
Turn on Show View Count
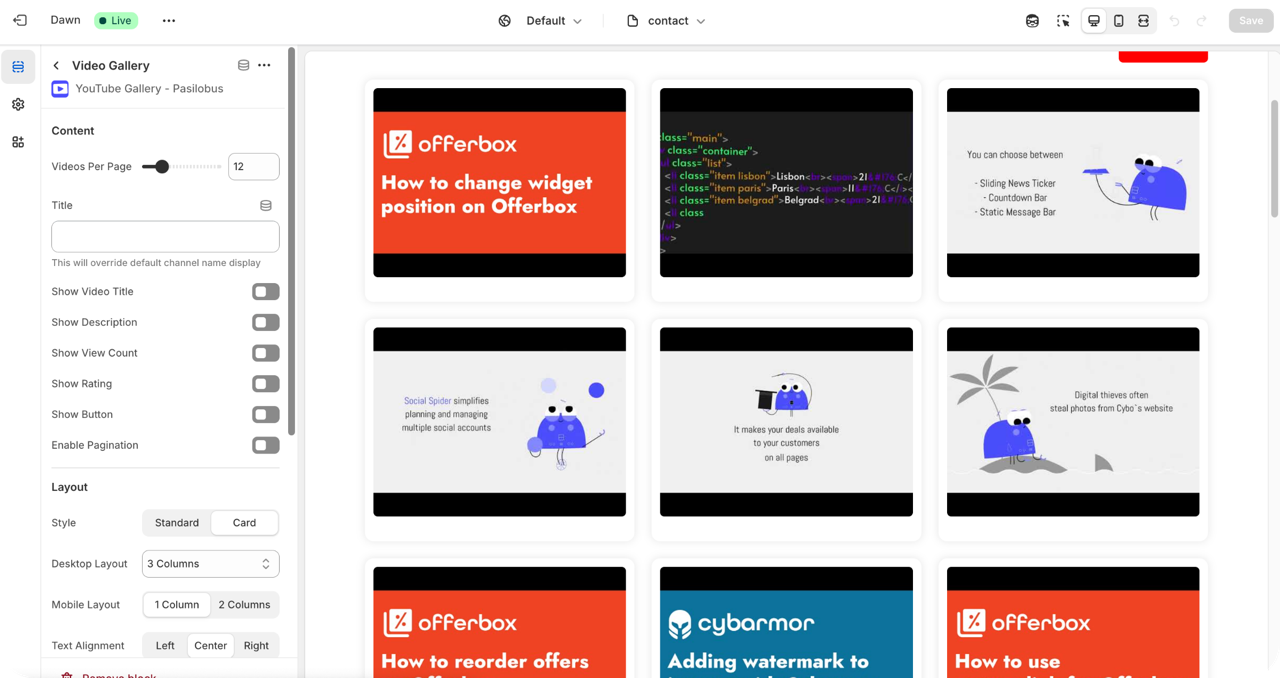(265, 353)
